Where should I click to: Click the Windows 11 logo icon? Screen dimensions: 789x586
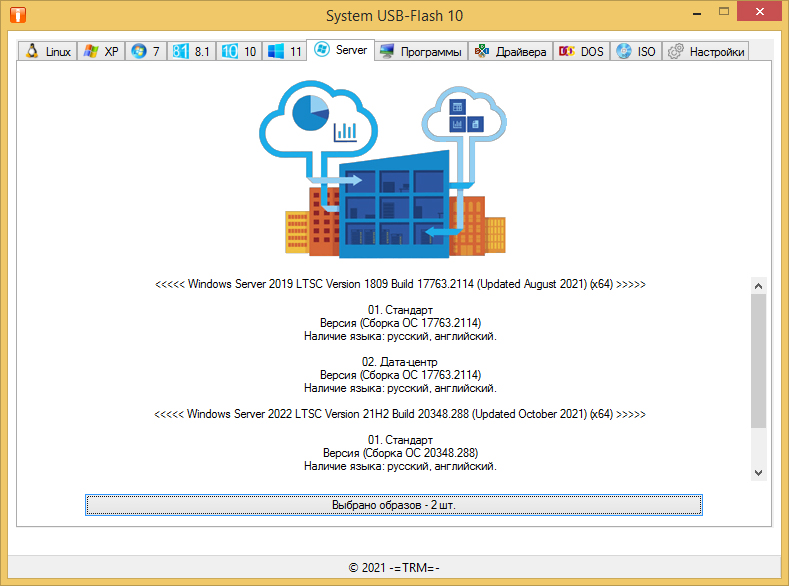click(x=275, y=51)
